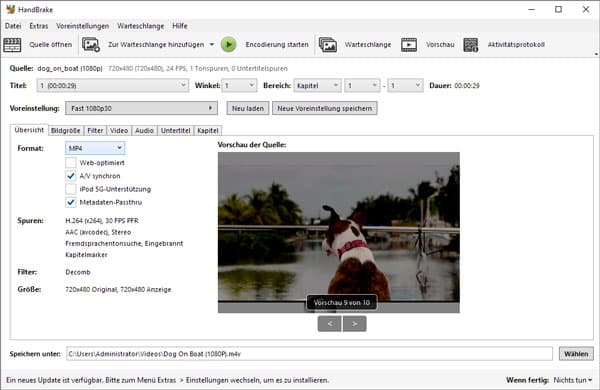Switch to the Video tab
Screen dimensions: 600x390
119,131
